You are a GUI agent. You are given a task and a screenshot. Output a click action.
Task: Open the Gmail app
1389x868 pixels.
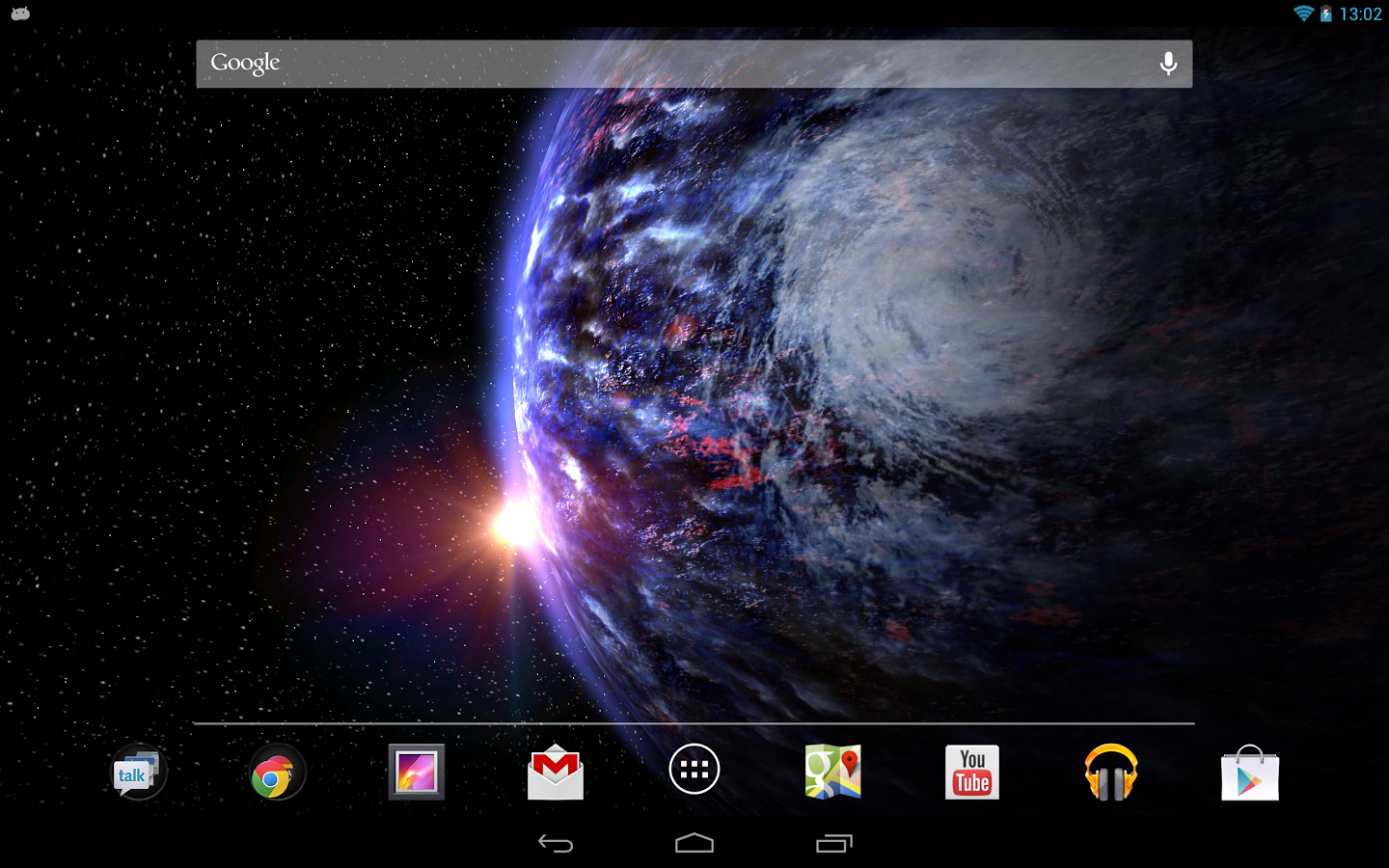[556, 773]
